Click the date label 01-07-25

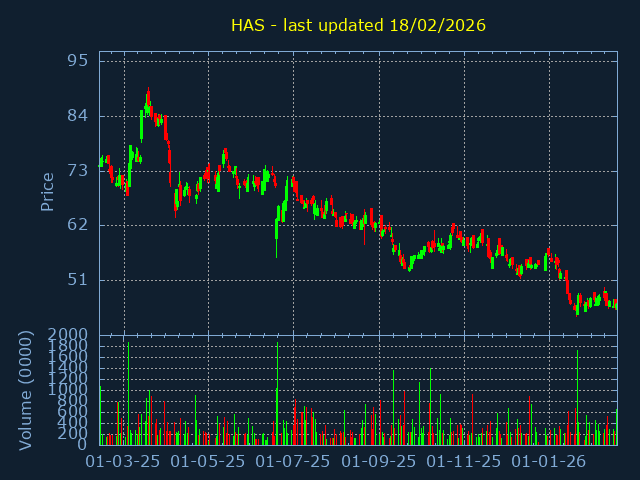pyautogui.click(x=293, y=462)
